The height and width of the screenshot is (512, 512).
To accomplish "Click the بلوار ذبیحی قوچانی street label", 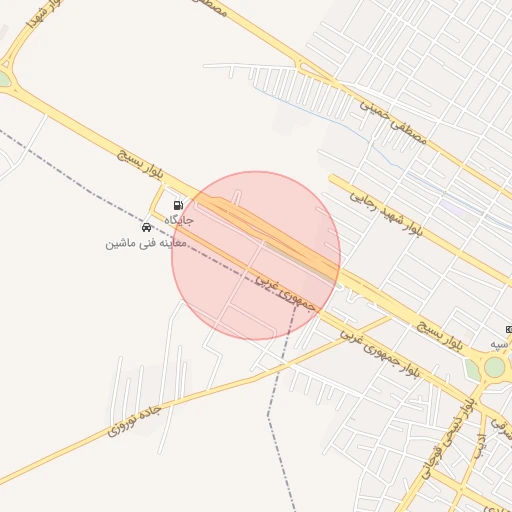I will coord(448,438).
